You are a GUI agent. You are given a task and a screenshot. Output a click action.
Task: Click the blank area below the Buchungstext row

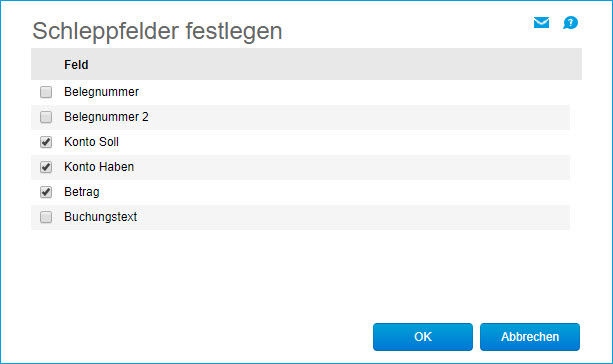pos(300,274)
